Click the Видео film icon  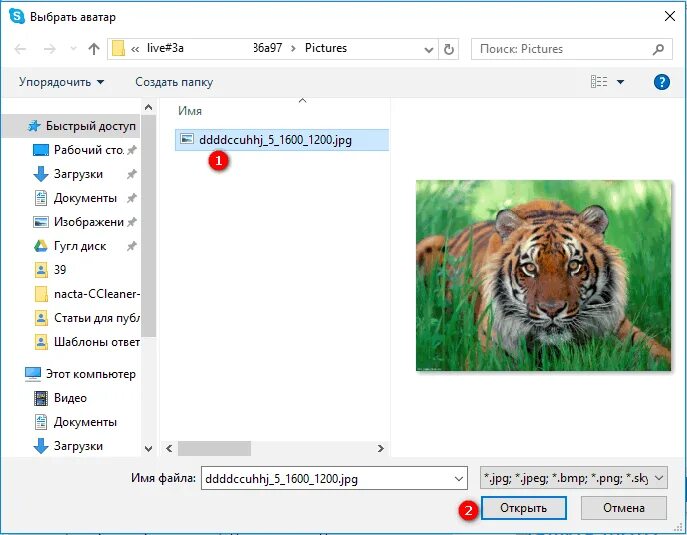[x=41, y=398]
